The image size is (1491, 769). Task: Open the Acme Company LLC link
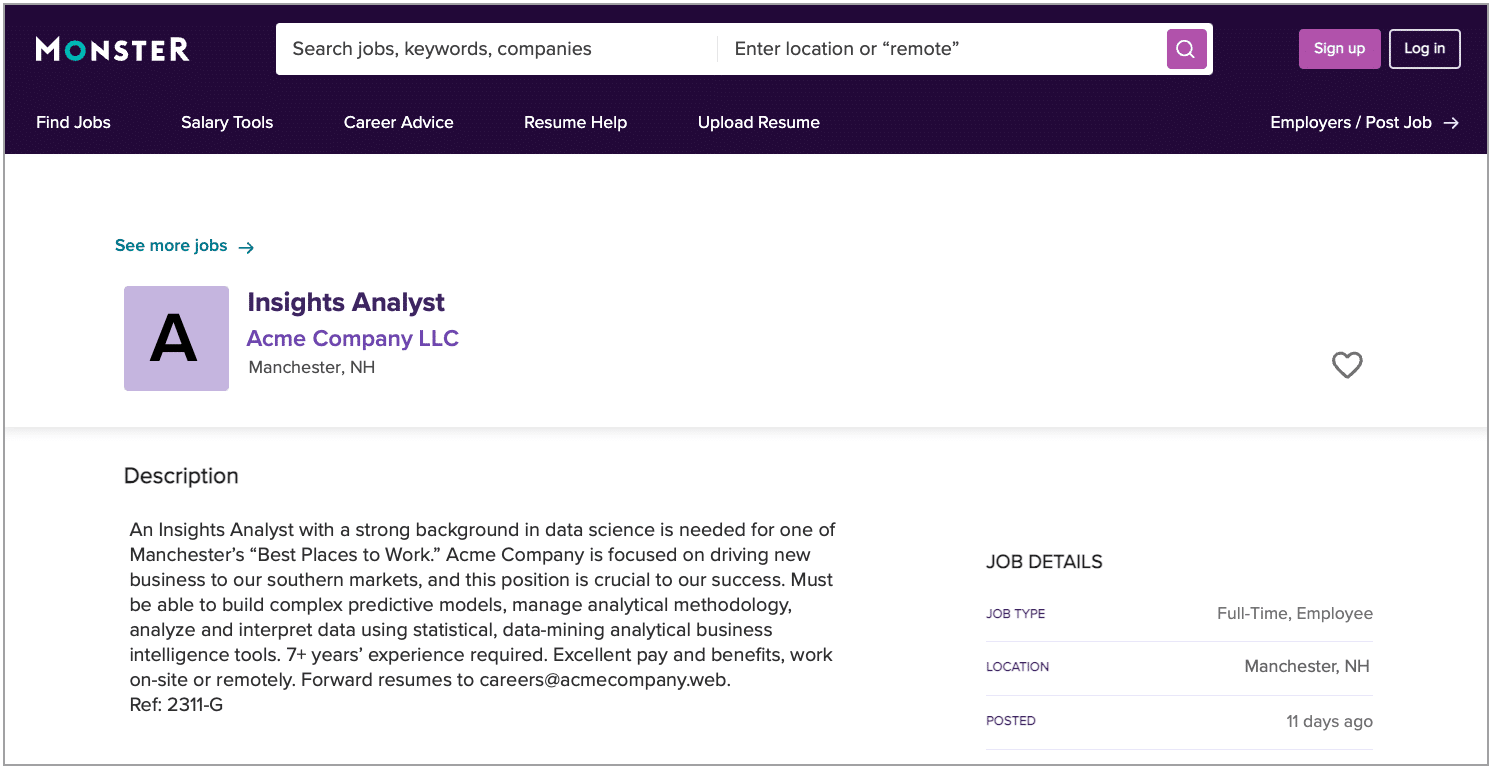[352, 338]
